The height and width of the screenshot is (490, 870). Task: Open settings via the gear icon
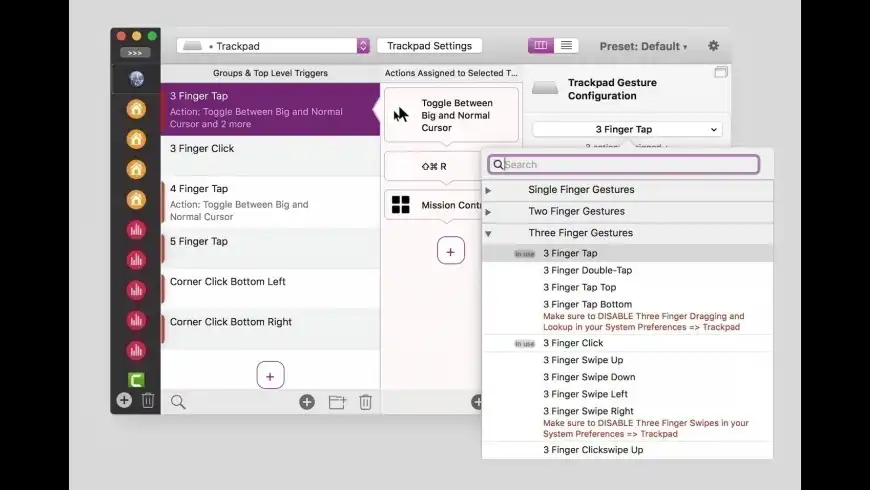click(x=714, y=46)
